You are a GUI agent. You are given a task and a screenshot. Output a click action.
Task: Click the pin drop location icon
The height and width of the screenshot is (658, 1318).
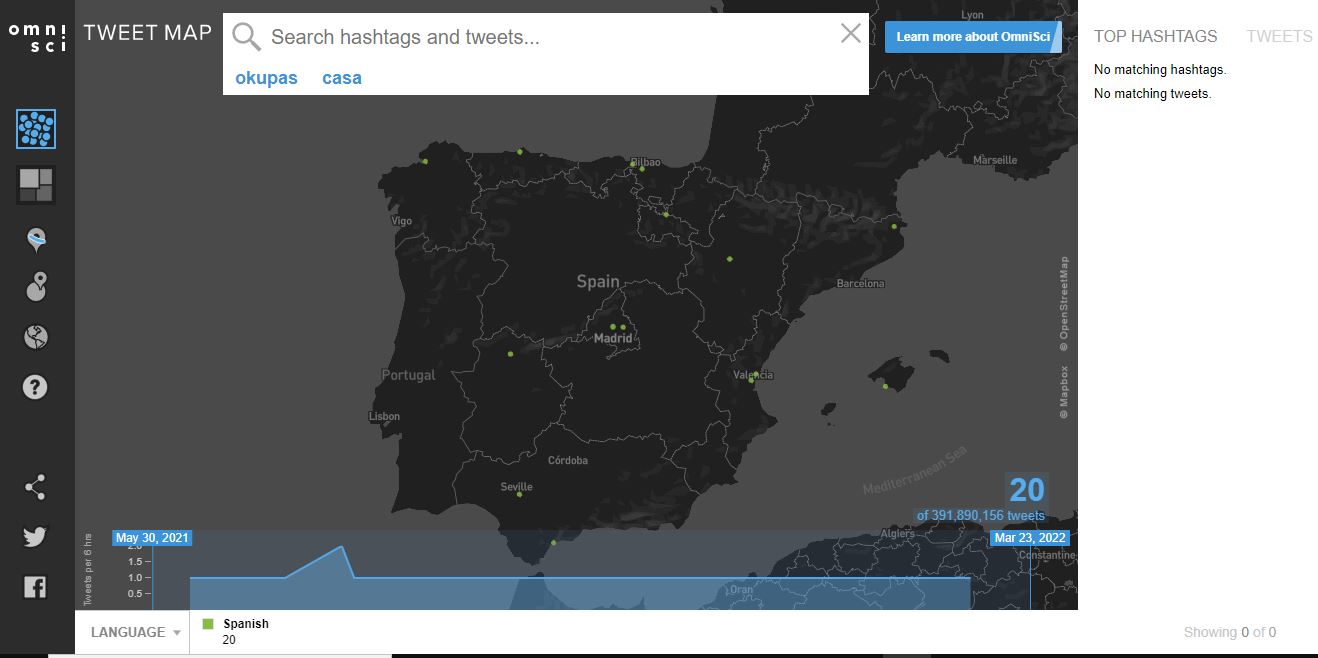[x=36, y=287]
